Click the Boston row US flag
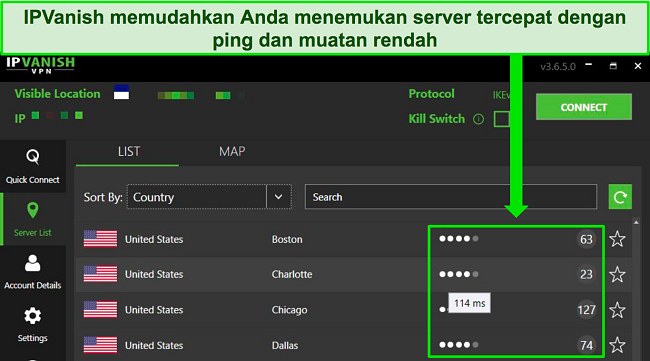Image resolution: width=650 pixels, height=361 pixels. 100,239
